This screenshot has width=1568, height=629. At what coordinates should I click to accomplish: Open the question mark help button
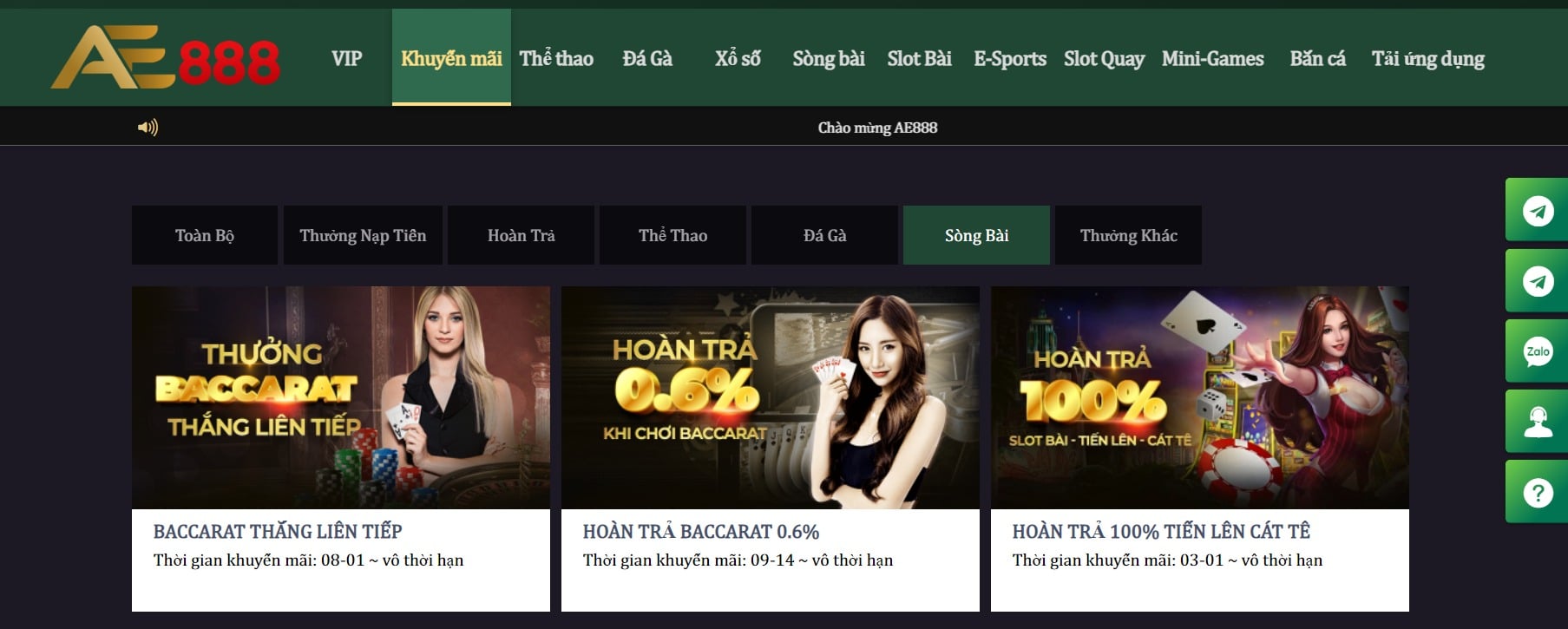[x=1537, y=492]
